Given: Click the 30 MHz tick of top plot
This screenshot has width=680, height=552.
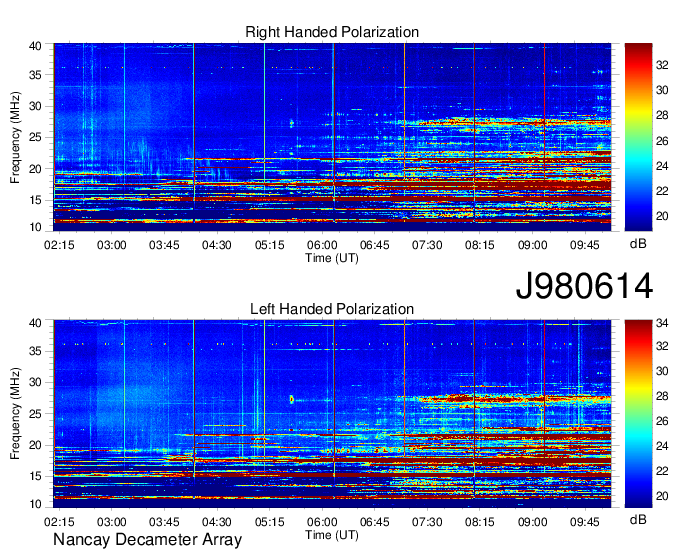Looking at the screenshot, I should [35, 106].
